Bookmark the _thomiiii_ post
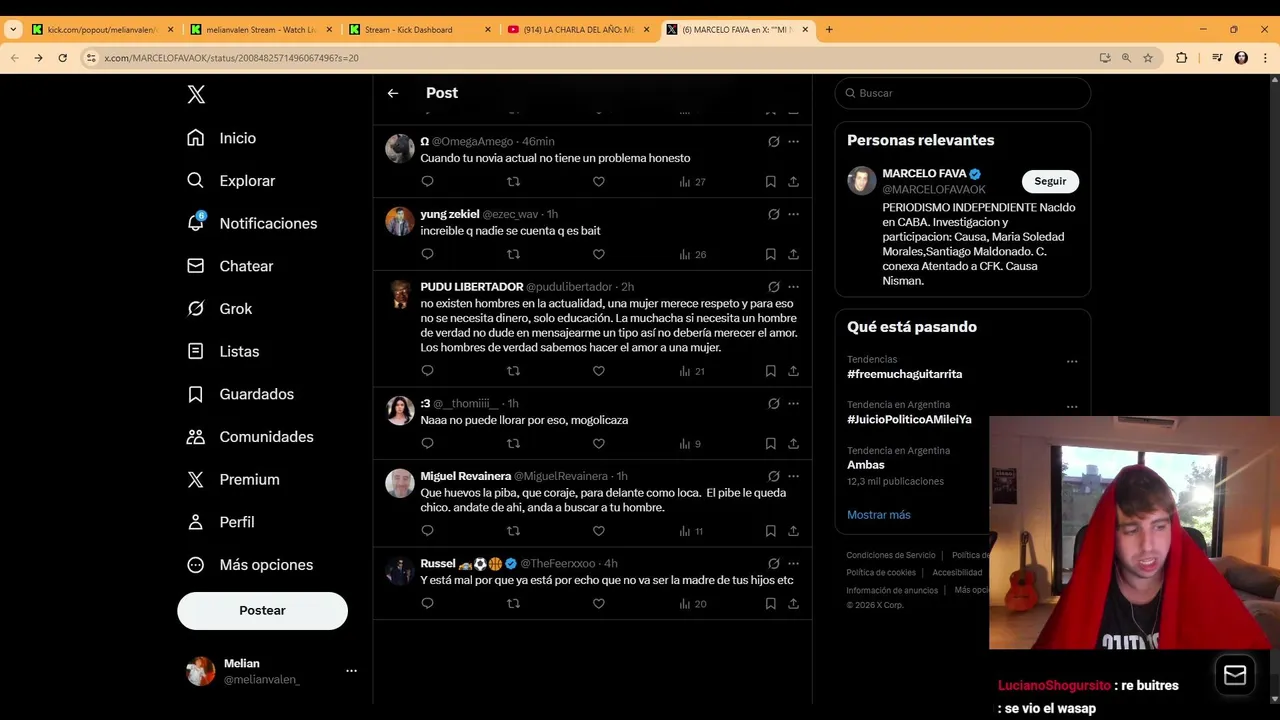1280x720 pixels. tap(771, 443)
